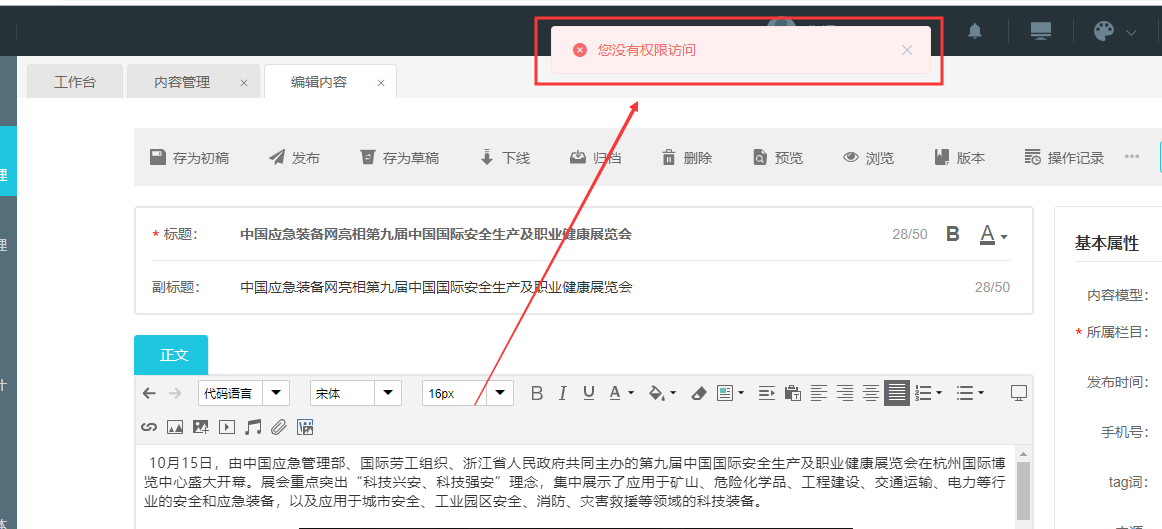Click the first body paragraph starting 10月15日
Image resolution: width=1162 pixels, height=529 pixels.
[x=575, y=483]
